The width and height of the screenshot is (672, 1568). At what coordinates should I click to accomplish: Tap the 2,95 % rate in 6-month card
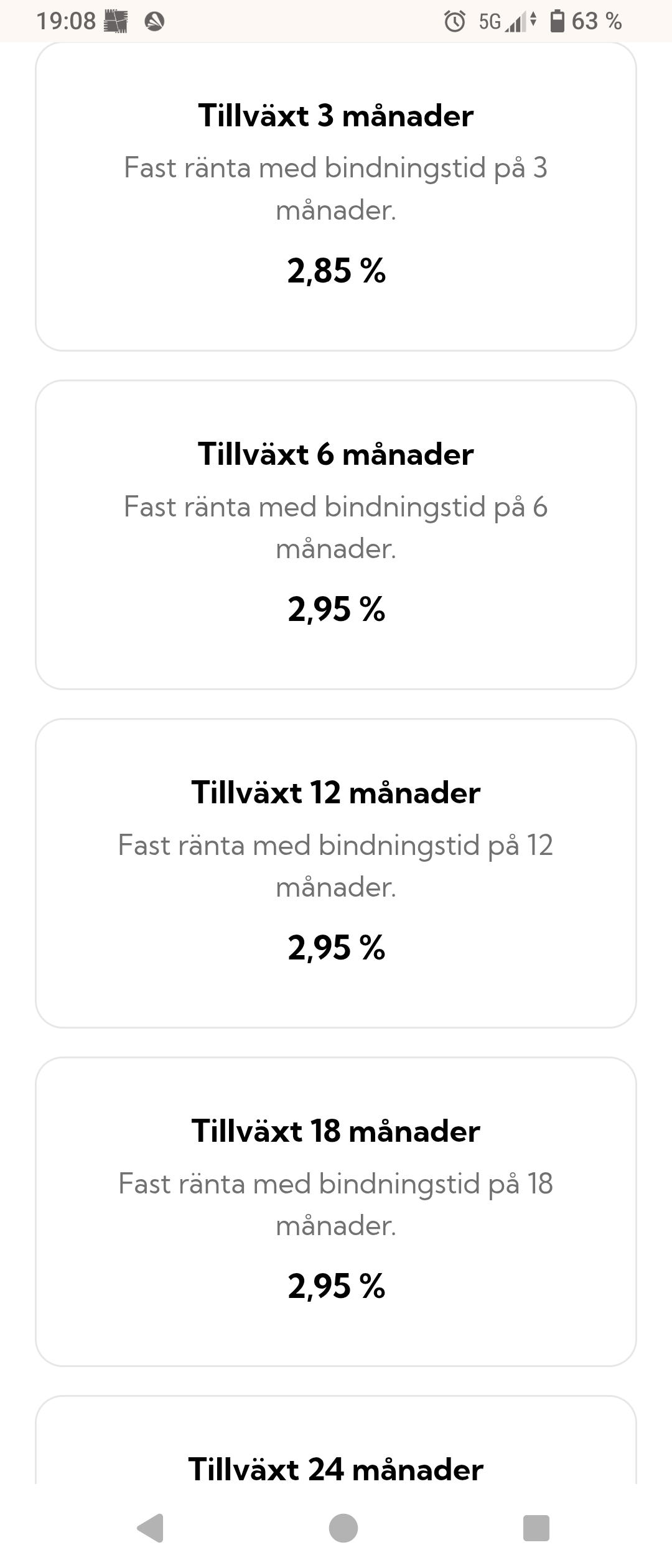(x=336, y=609)
